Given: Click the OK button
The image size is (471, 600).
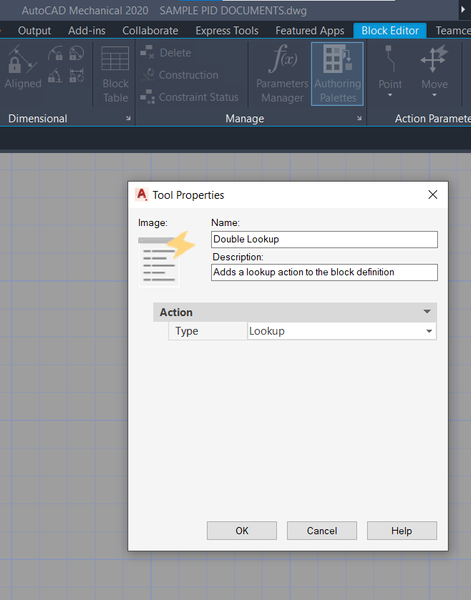Looking at the screenshot, I should point(242,531).
